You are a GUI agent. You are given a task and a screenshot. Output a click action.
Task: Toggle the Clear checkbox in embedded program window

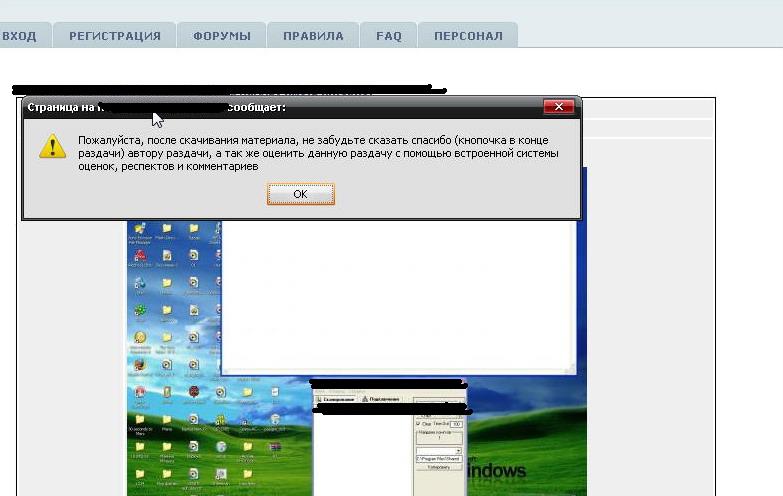click(x=418, y=424)
